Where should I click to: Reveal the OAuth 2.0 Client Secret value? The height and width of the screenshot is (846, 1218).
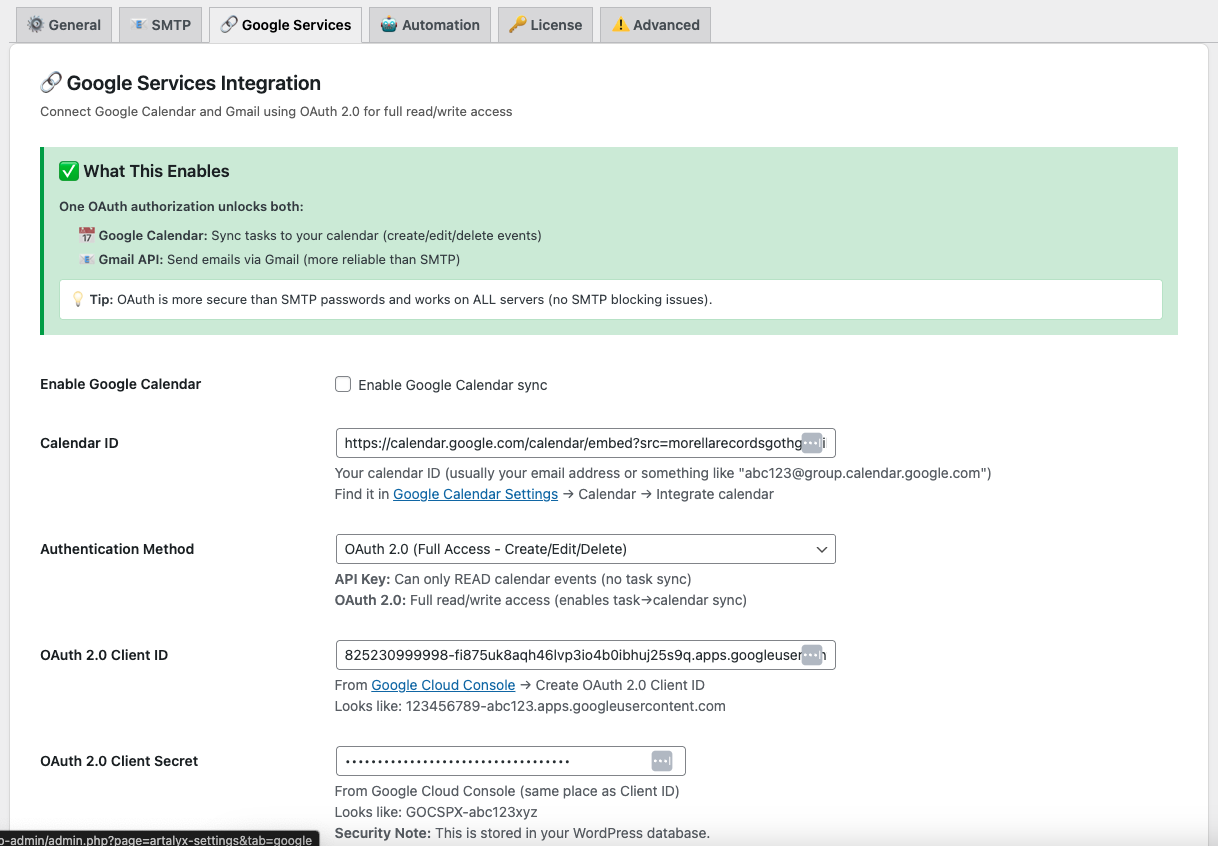point(661,760)
